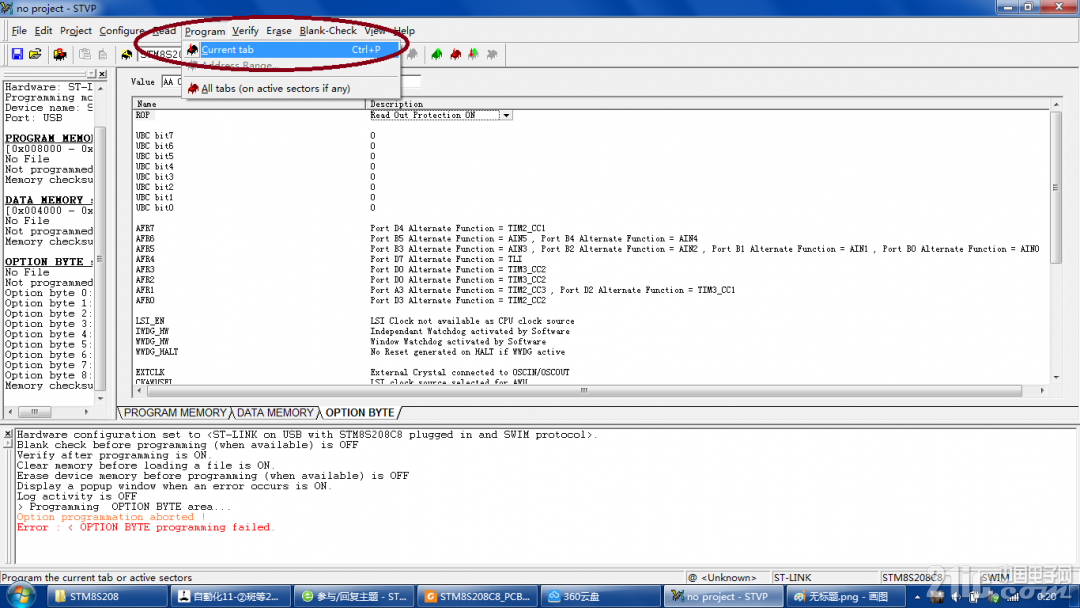Image resolution: width=1080 pixels, height=608 pixels.
Task: Click the PROGRAM MEMORY heading in left panel
Action: click(49, 138)
